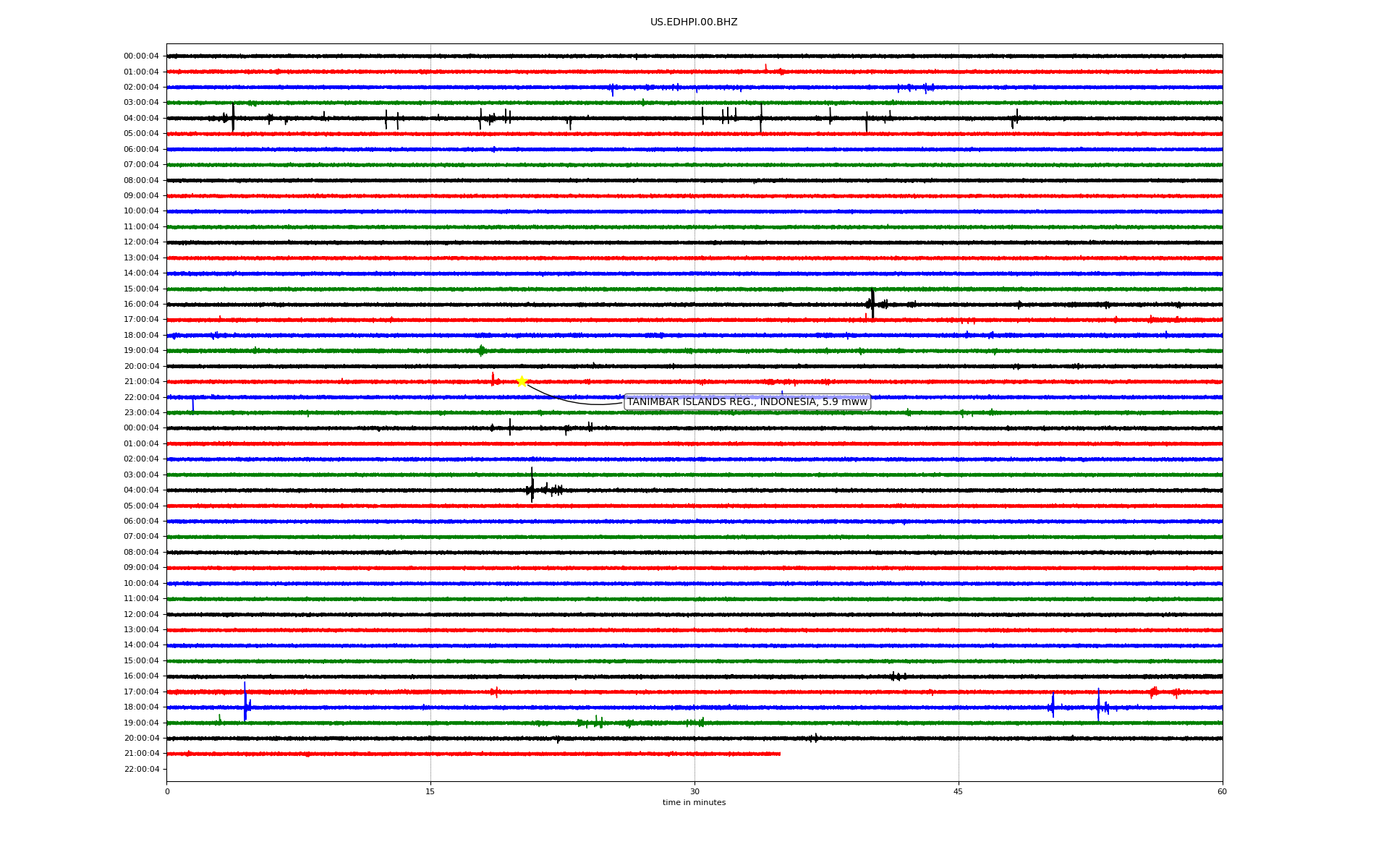This screenshot has height=868, width=1389.
Task: Click the end of the last partial red trace
Action: [778, 754]
